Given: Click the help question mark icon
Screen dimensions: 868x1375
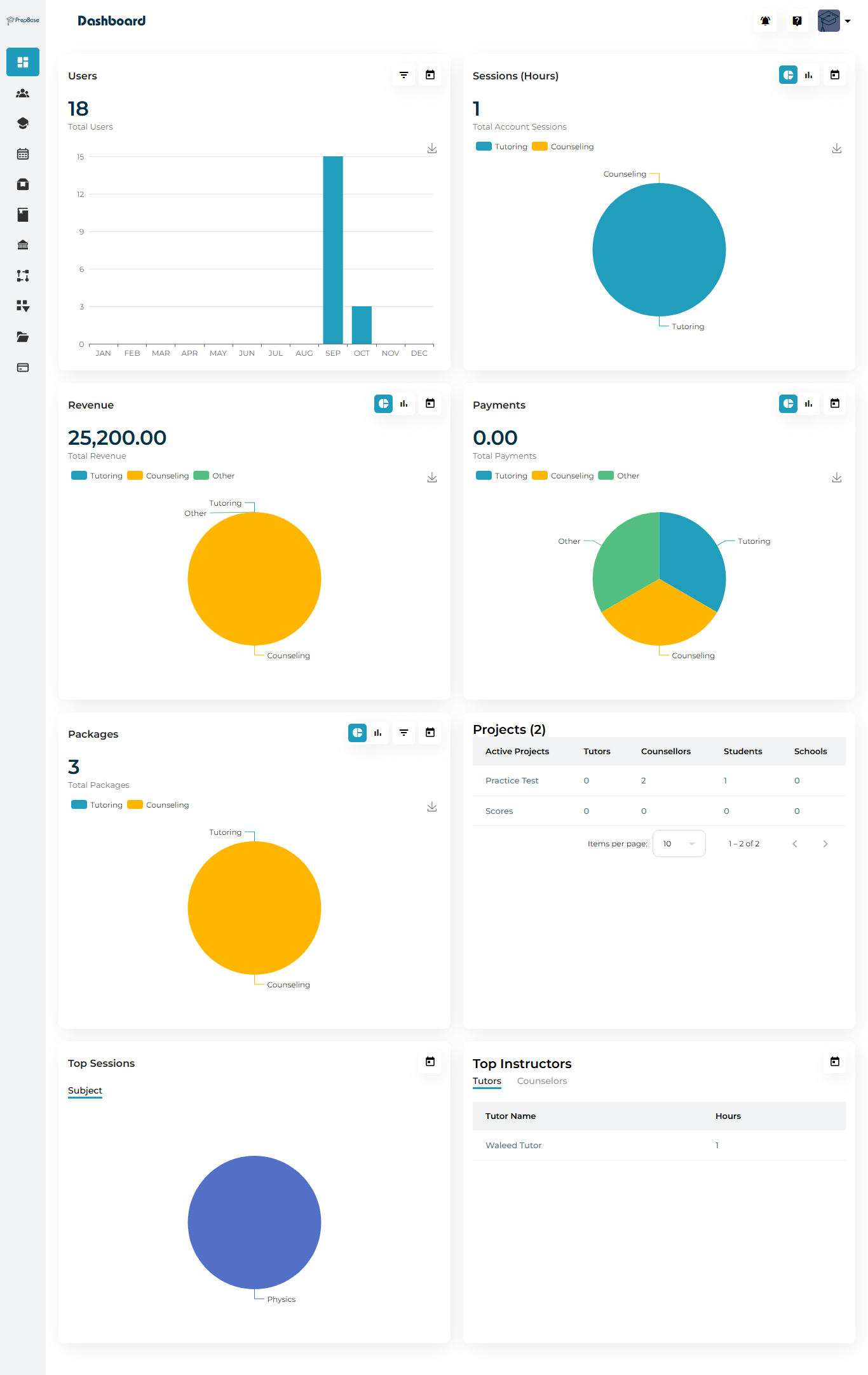Looking at the screenshot, I should point(797,21).
